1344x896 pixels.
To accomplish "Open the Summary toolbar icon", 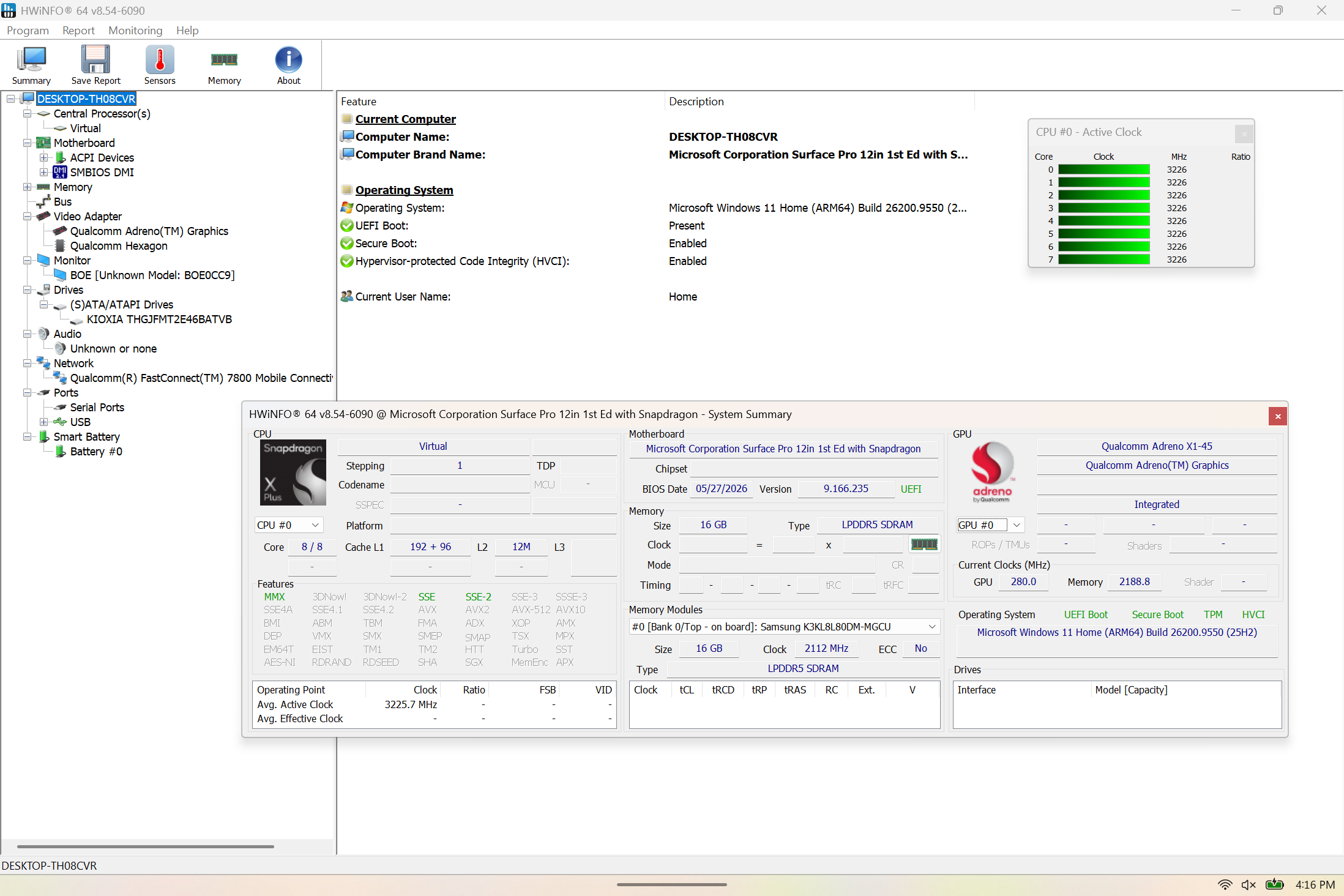I will 31,65.
